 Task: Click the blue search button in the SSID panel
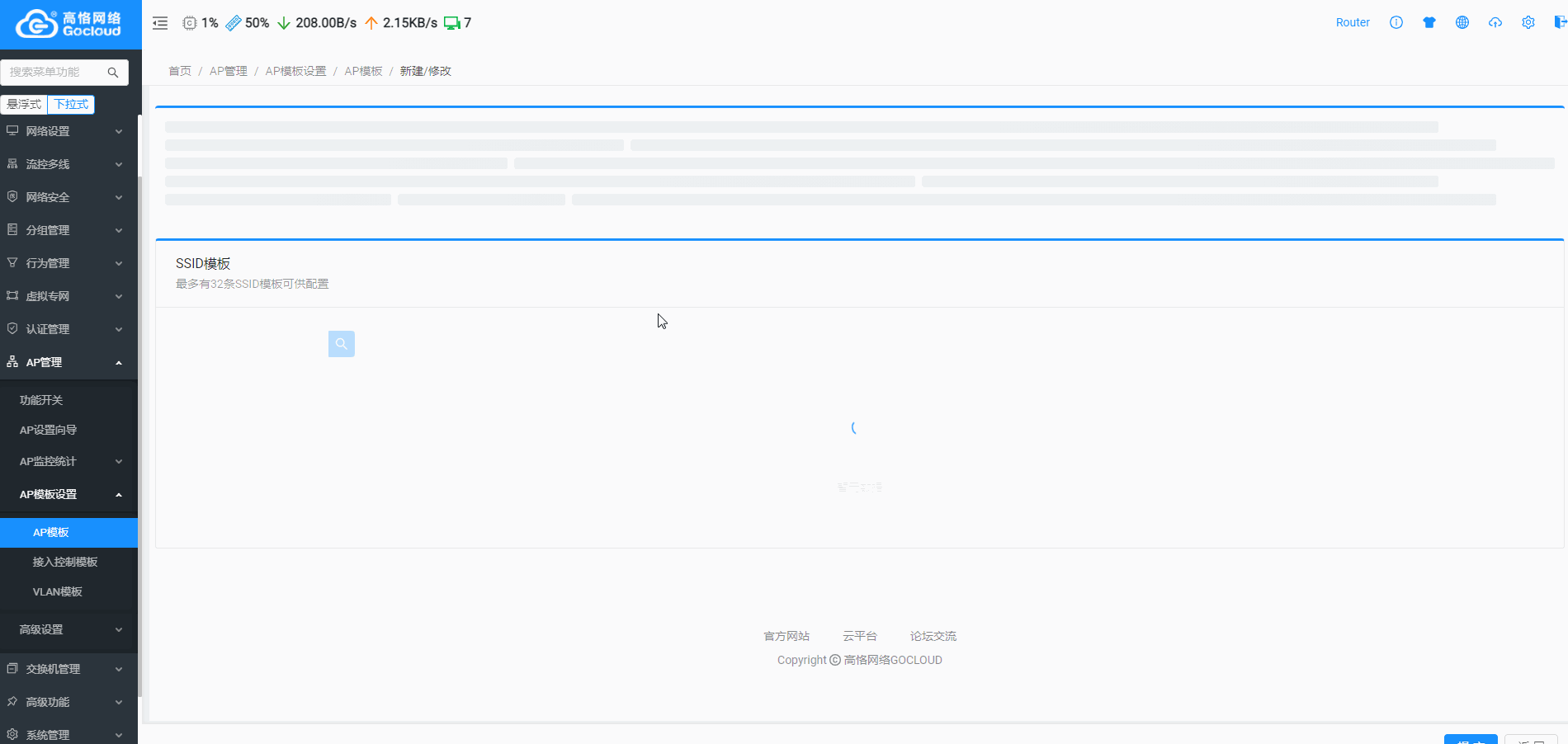point(342,344)
